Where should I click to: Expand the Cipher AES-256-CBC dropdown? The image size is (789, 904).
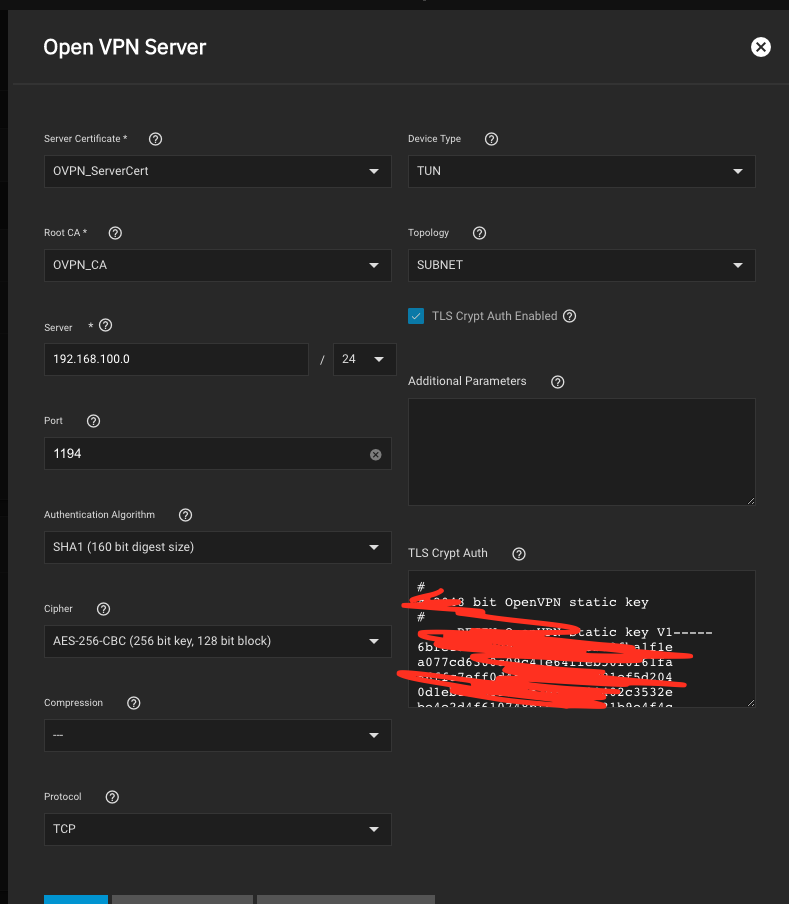(x=218, y=641)
